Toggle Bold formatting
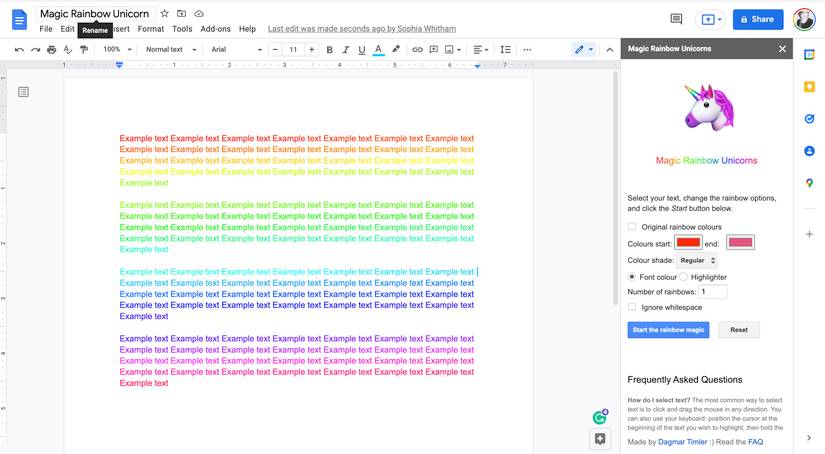 pos(328,49)
